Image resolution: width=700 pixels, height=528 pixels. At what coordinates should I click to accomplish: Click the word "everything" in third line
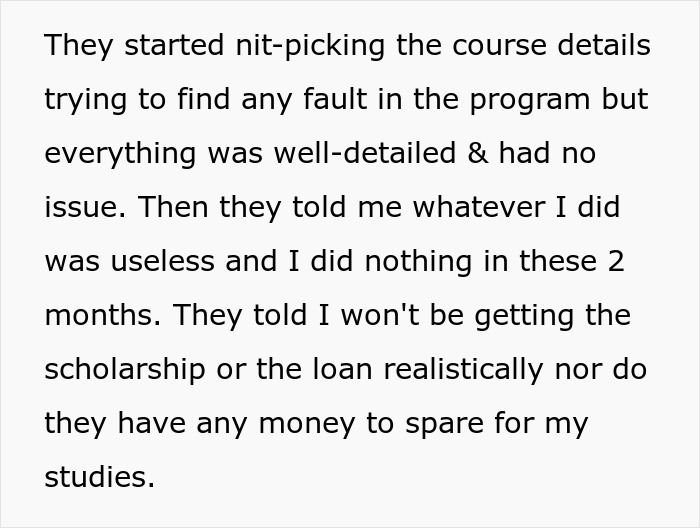(x=120, y=154)
